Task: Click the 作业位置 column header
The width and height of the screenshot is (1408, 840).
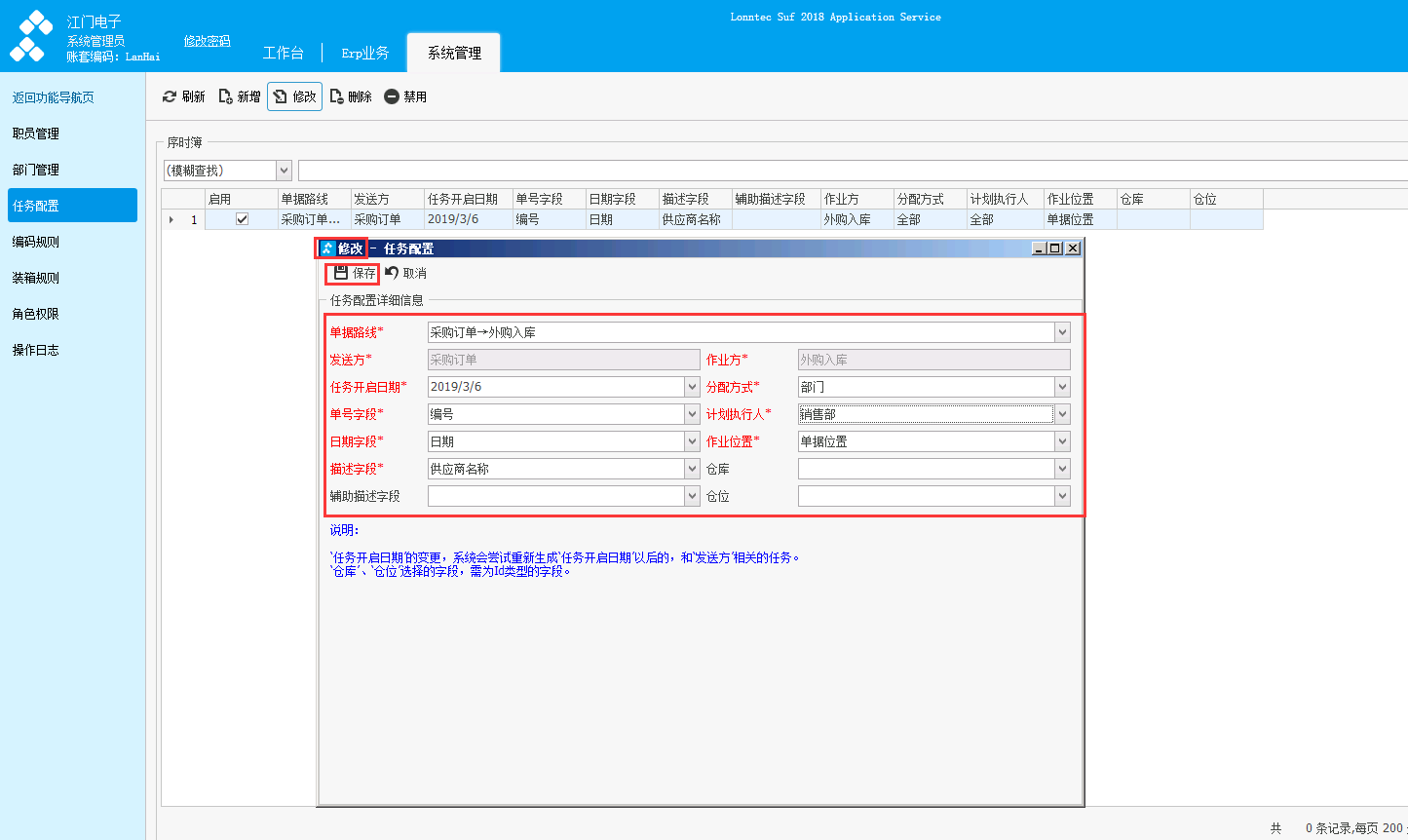Action: (x=1081, y=199)
